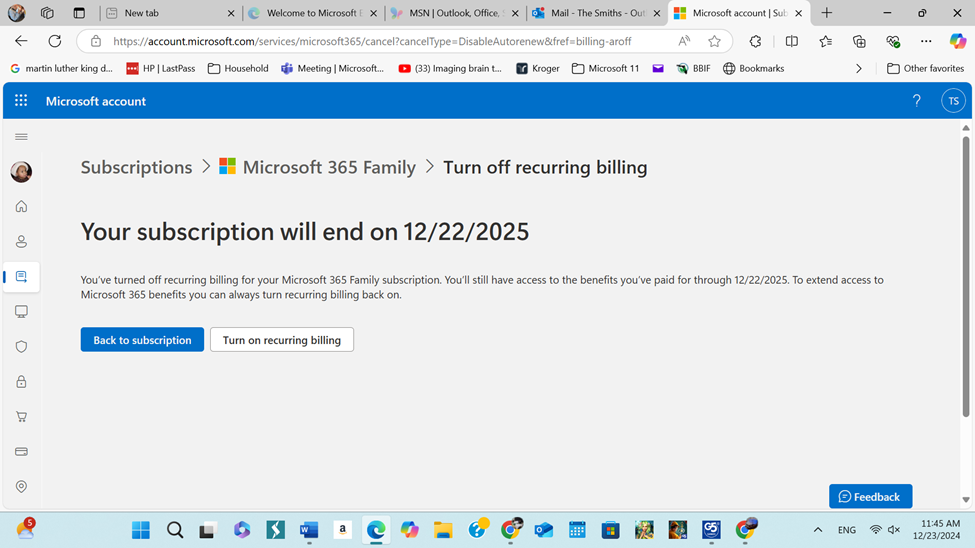This screenshot has width=975, height=548.
Task: Close the Microsoft account tab
Action: point(798,13)
